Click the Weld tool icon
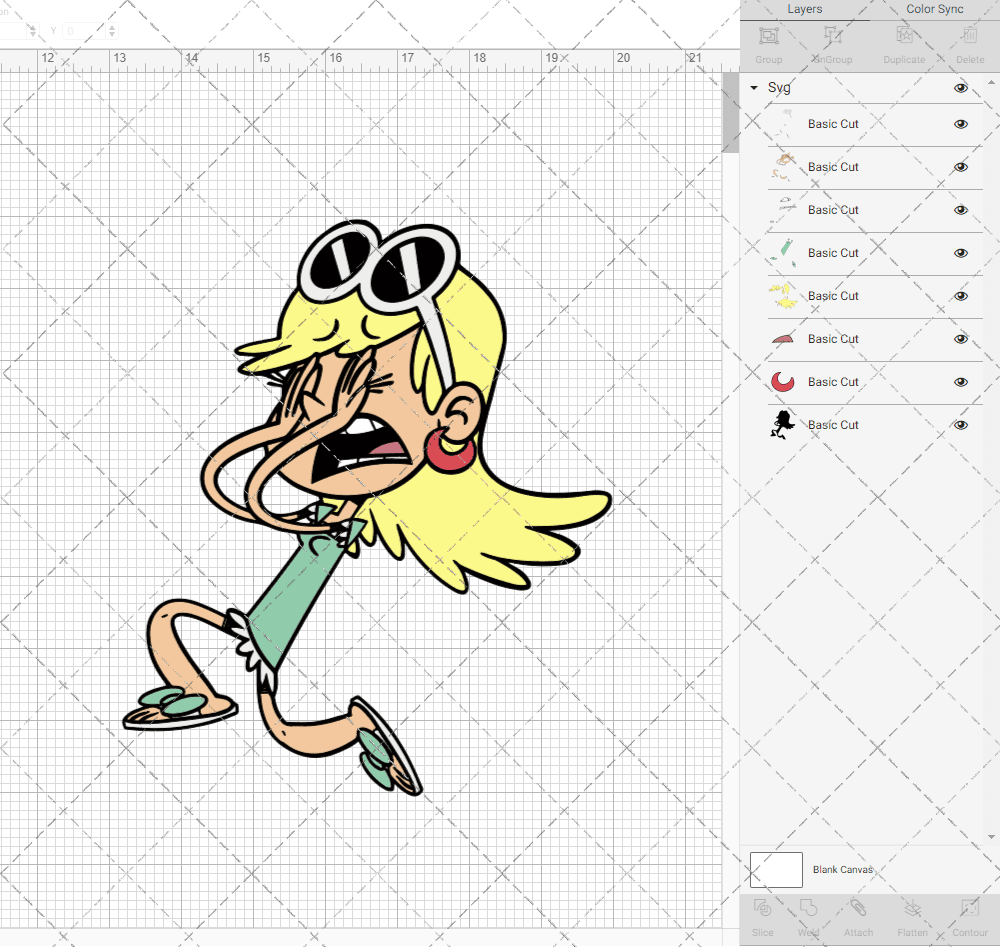1000x947 pixels. tap(808, 908)
